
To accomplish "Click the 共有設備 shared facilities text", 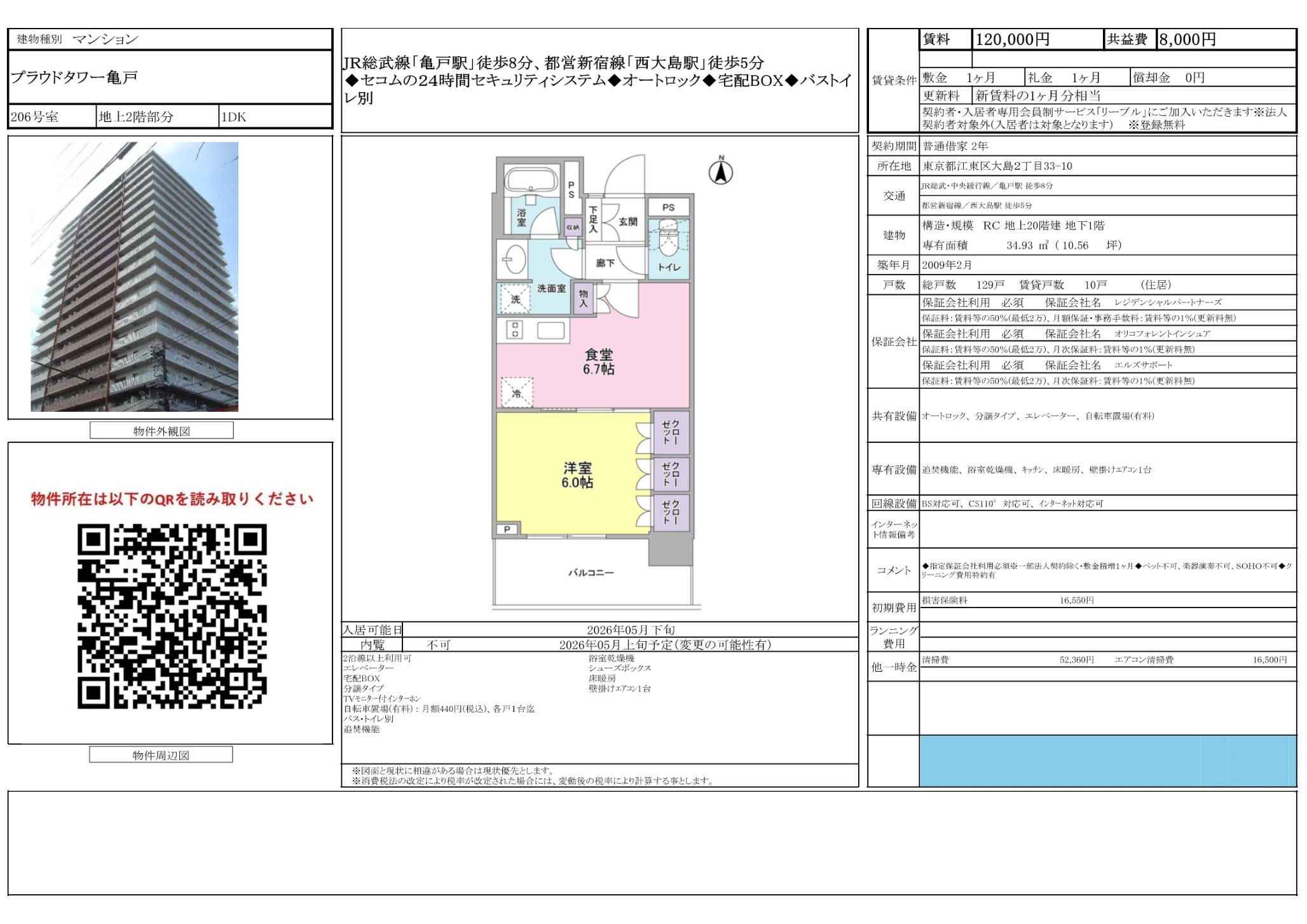I will tap(1038, 416).
